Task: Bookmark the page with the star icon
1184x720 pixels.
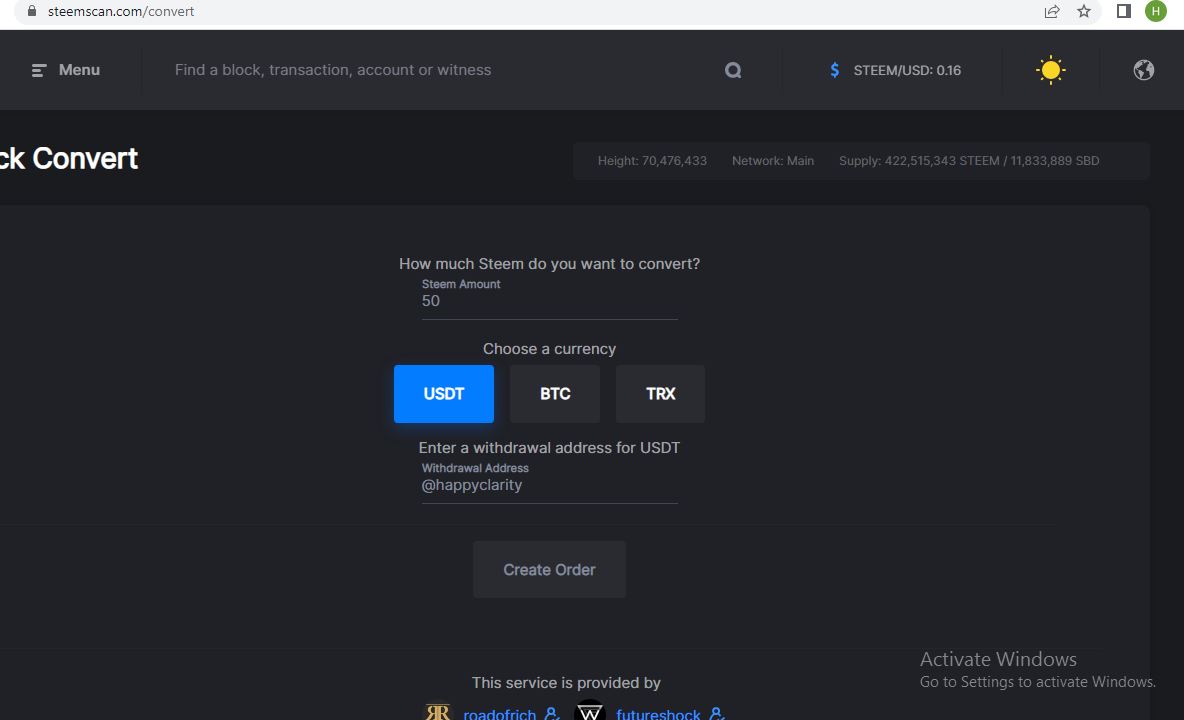Action: [1084, 11]
